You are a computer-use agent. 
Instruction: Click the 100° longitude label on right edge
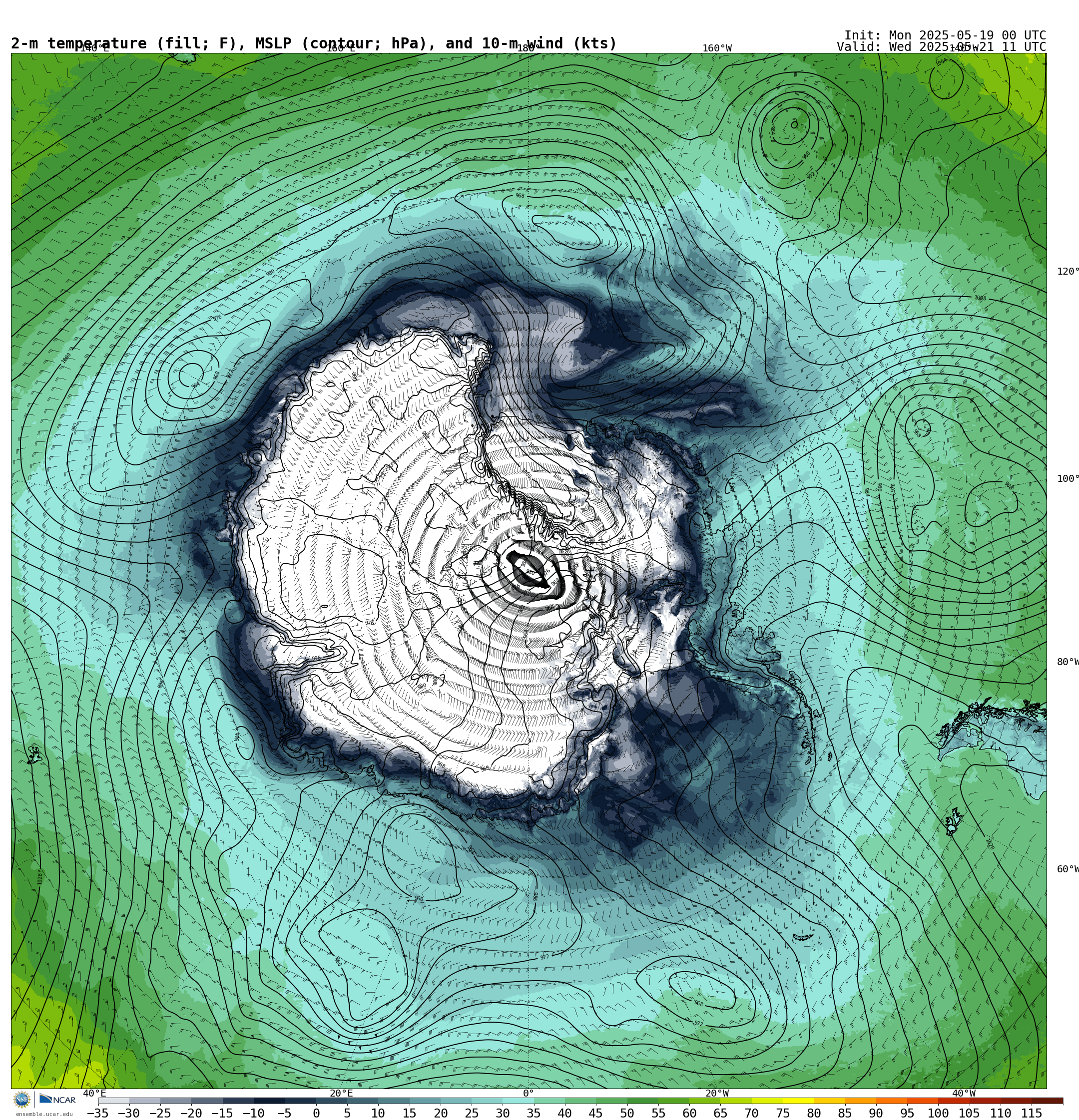click(x=1068, y=478)
